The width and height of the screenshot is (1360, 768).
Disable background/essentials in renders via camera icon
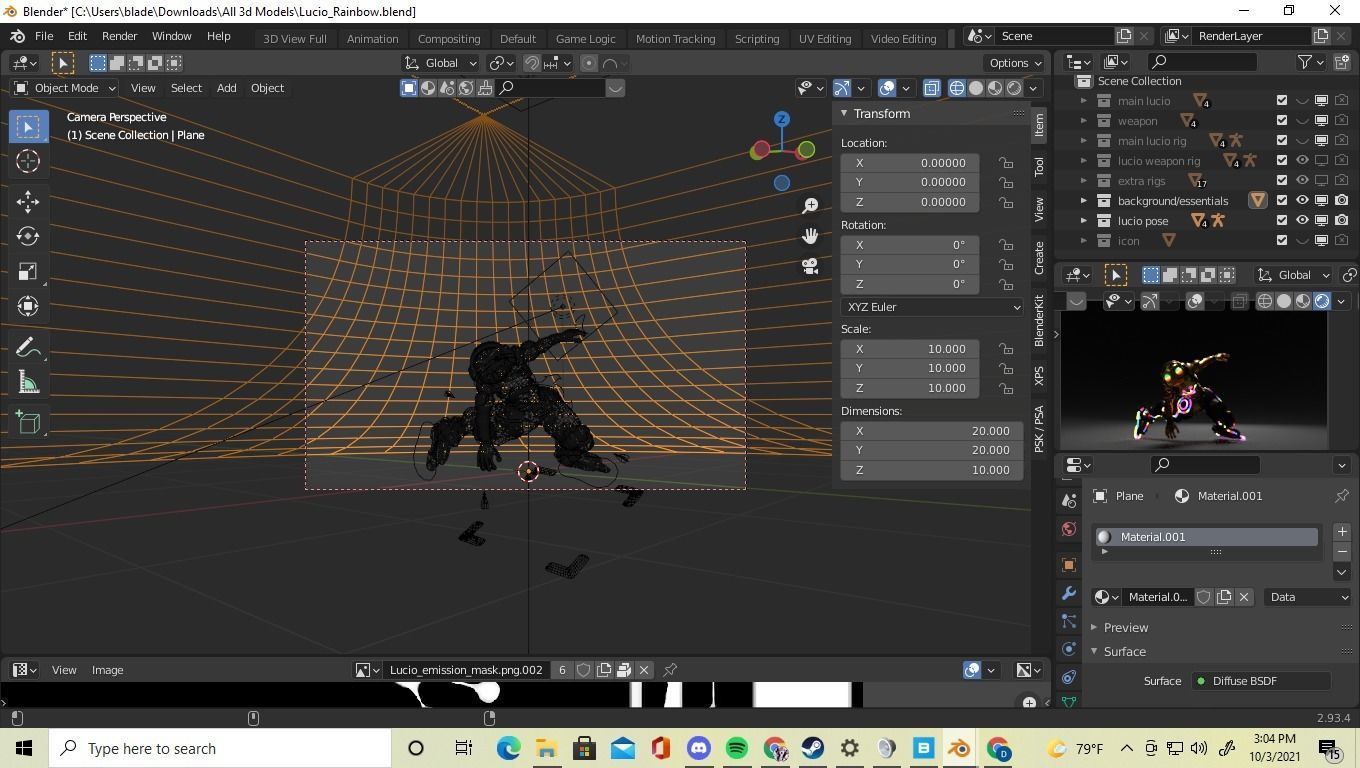coord(1341,201)
